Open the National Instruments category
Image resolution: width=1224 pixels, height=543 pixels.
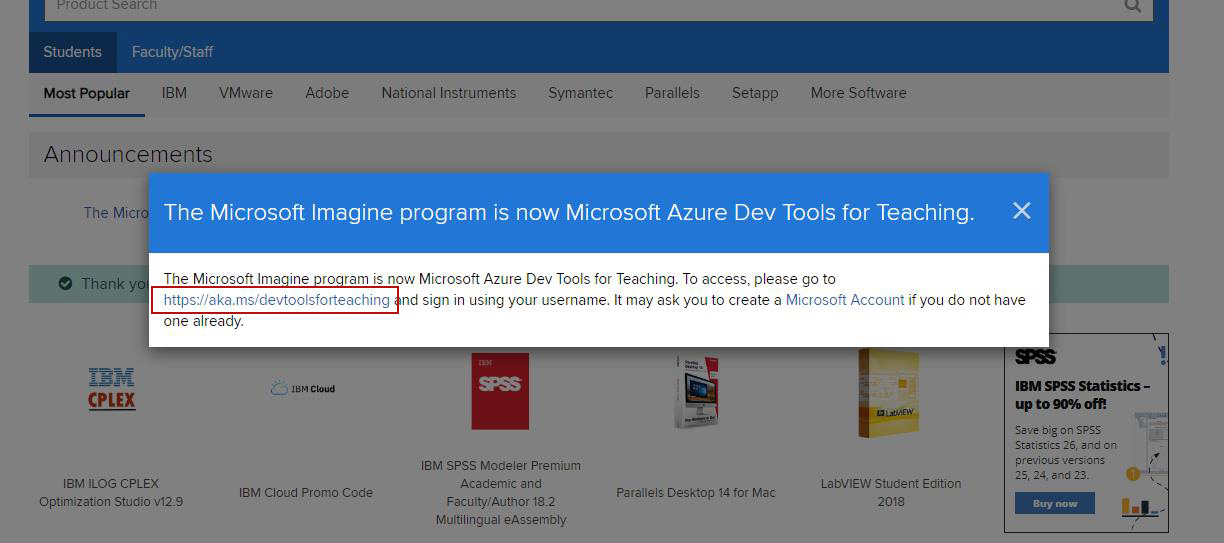click(448, 93)
